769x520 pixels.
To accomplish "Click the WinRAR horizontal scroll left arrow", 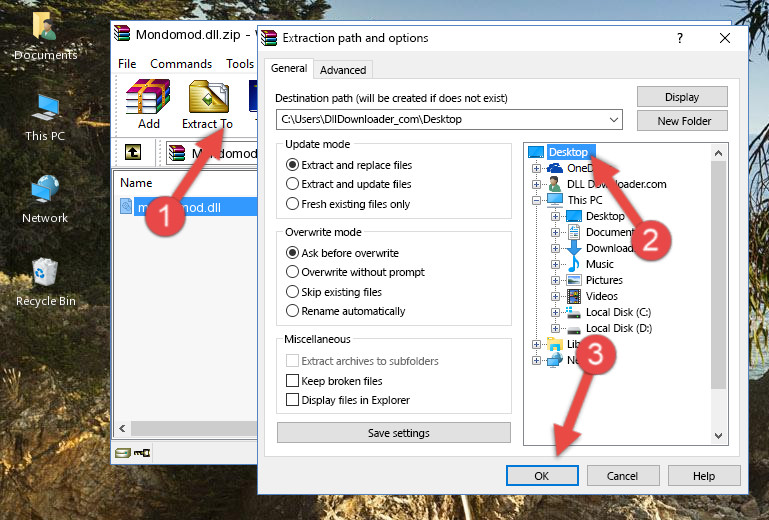I will click(123, 428).
